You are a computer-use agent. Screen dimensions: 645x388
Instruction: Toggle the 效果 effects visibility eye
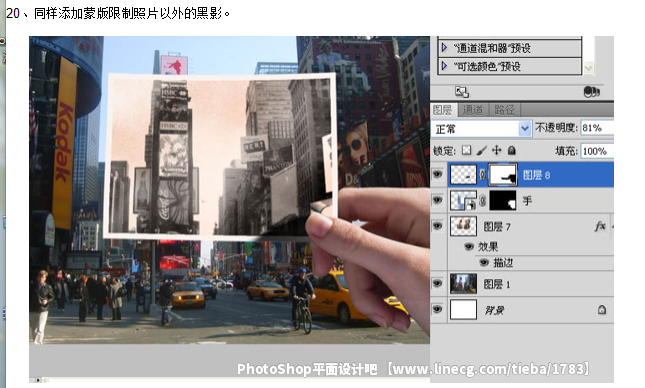point(469,246)
